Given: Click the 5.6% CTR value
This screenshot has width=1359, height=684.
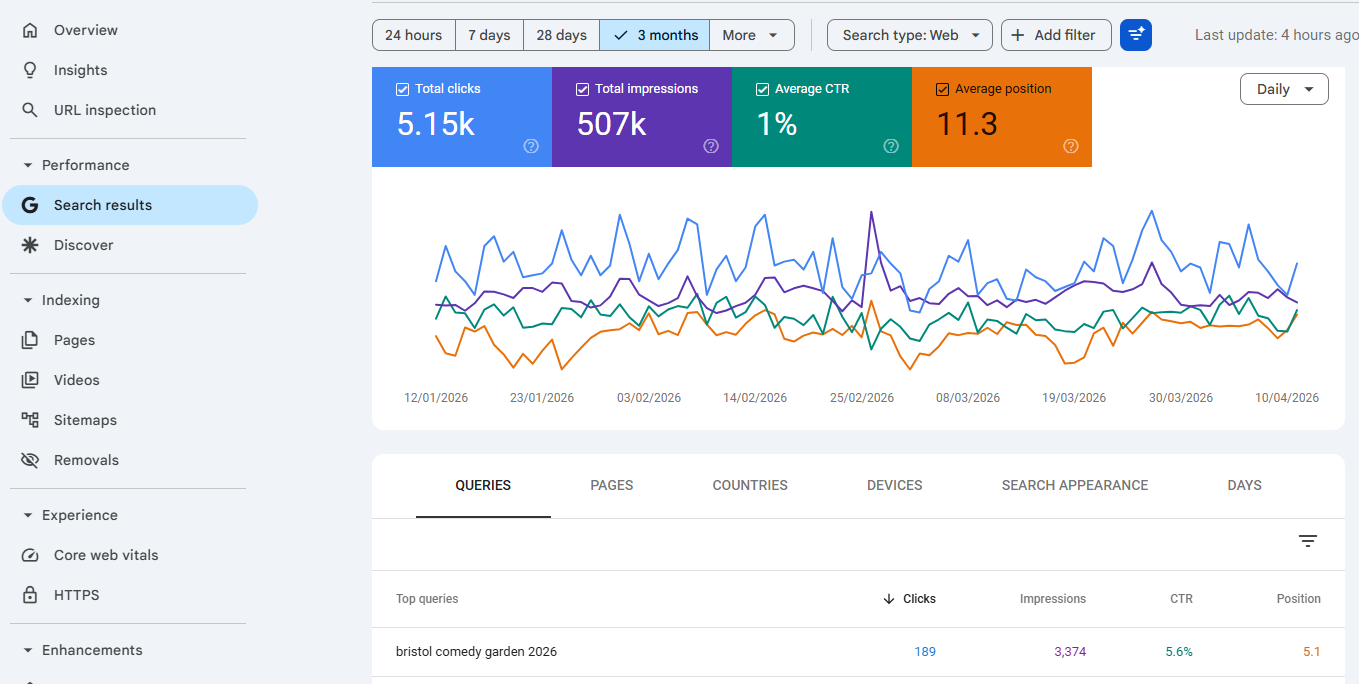Looking at the screenshot, I should pyautogui.click(x=1179, y=652).
